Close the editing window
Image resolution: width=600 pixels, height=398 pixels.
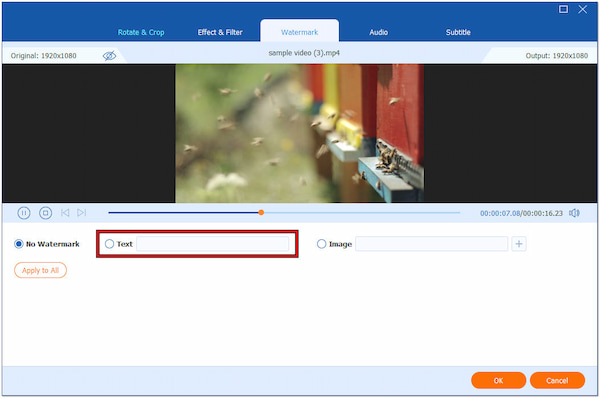[x=582, y=9]
